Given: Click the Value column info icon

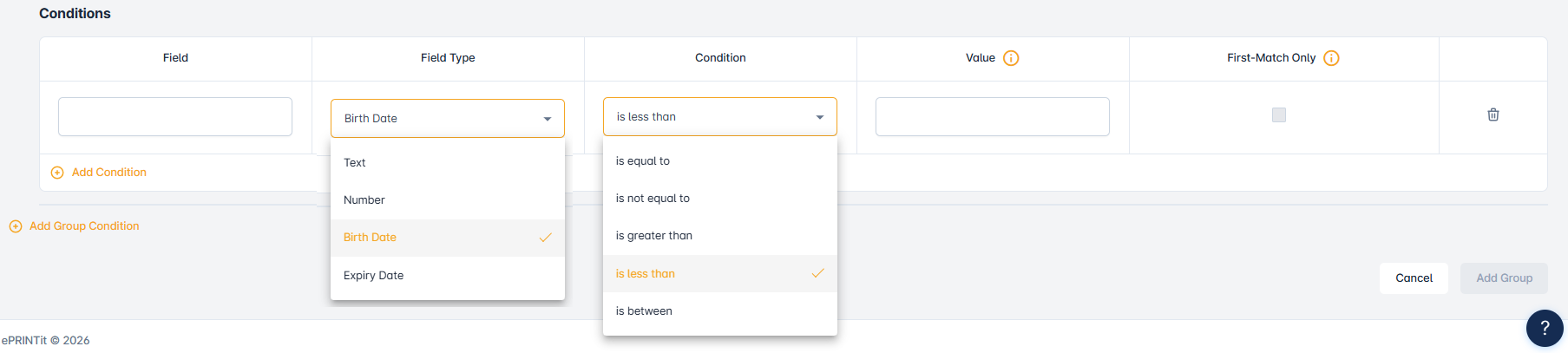Looking at the screenshot, I should [x=1011, y=58].
